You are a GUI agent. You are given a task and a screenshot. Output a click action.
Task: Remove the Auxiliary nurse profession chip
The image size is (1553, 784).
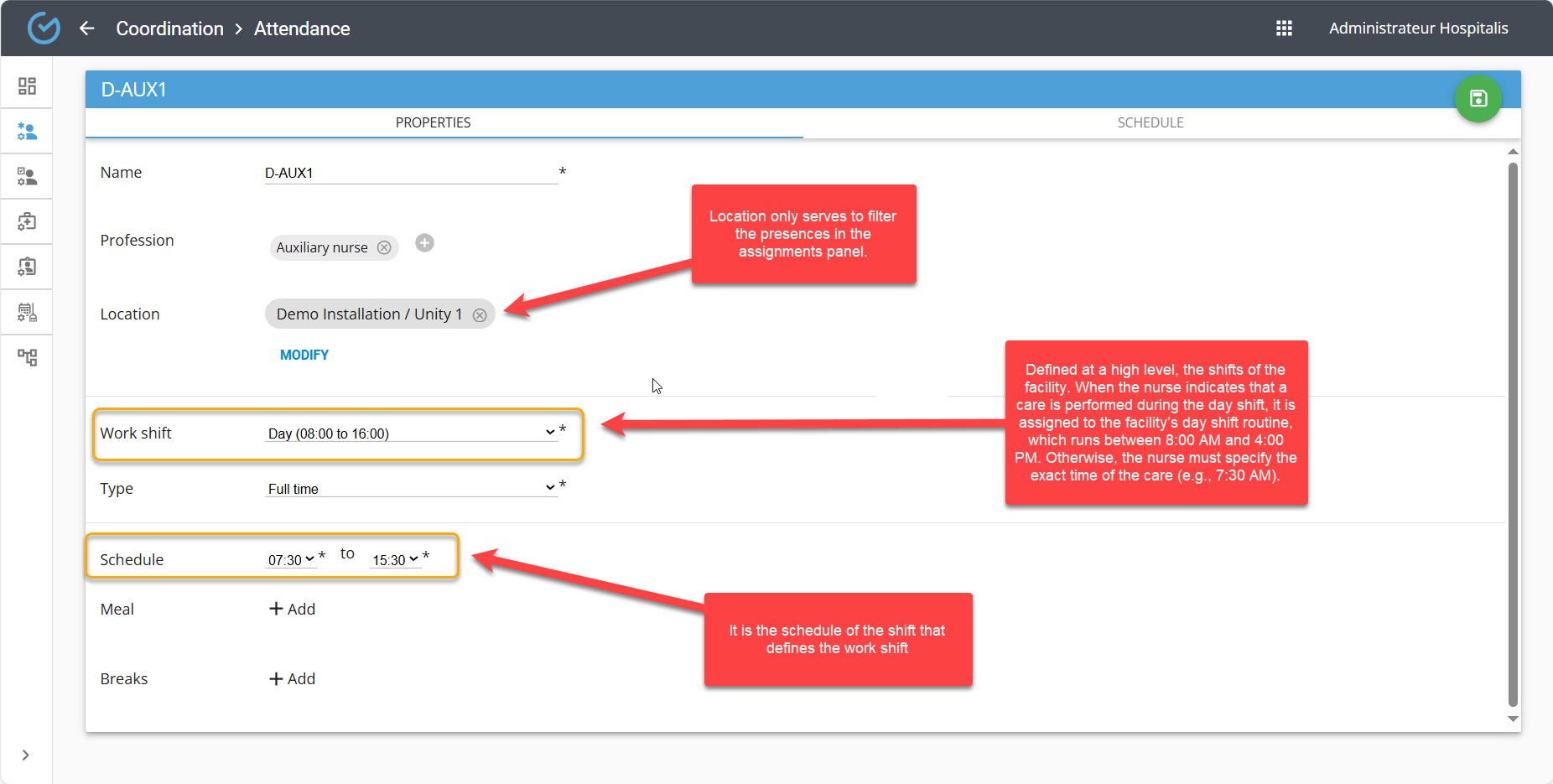tap(384, 247)
